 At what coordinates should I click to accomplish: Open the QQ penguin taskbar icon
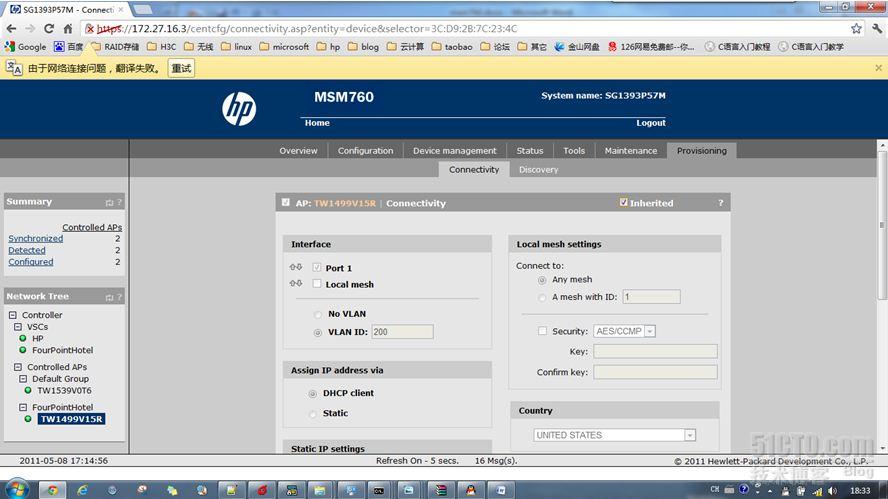(x=471, y=490)
